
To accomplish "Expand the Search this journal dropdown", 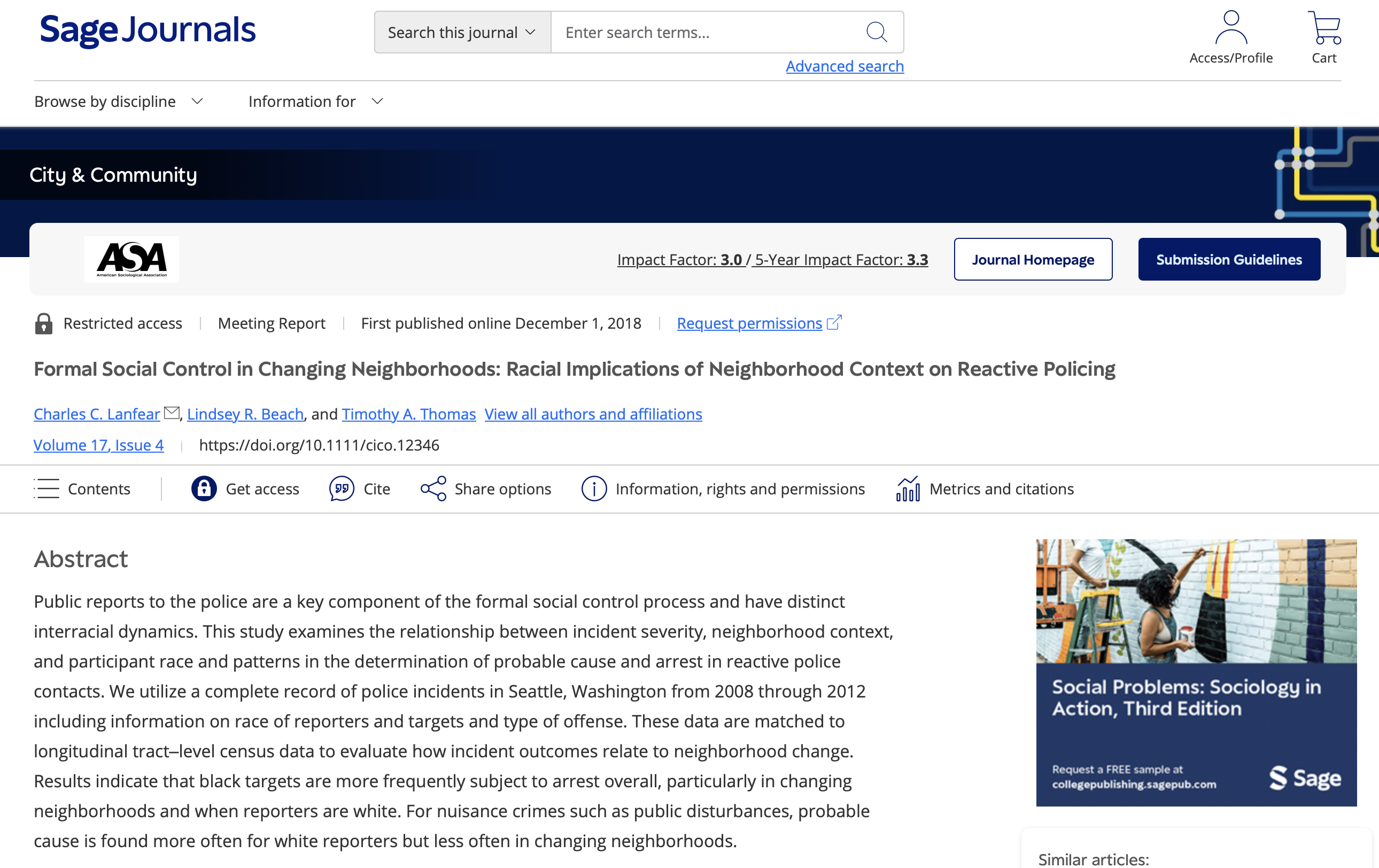I will pos(462,32).
